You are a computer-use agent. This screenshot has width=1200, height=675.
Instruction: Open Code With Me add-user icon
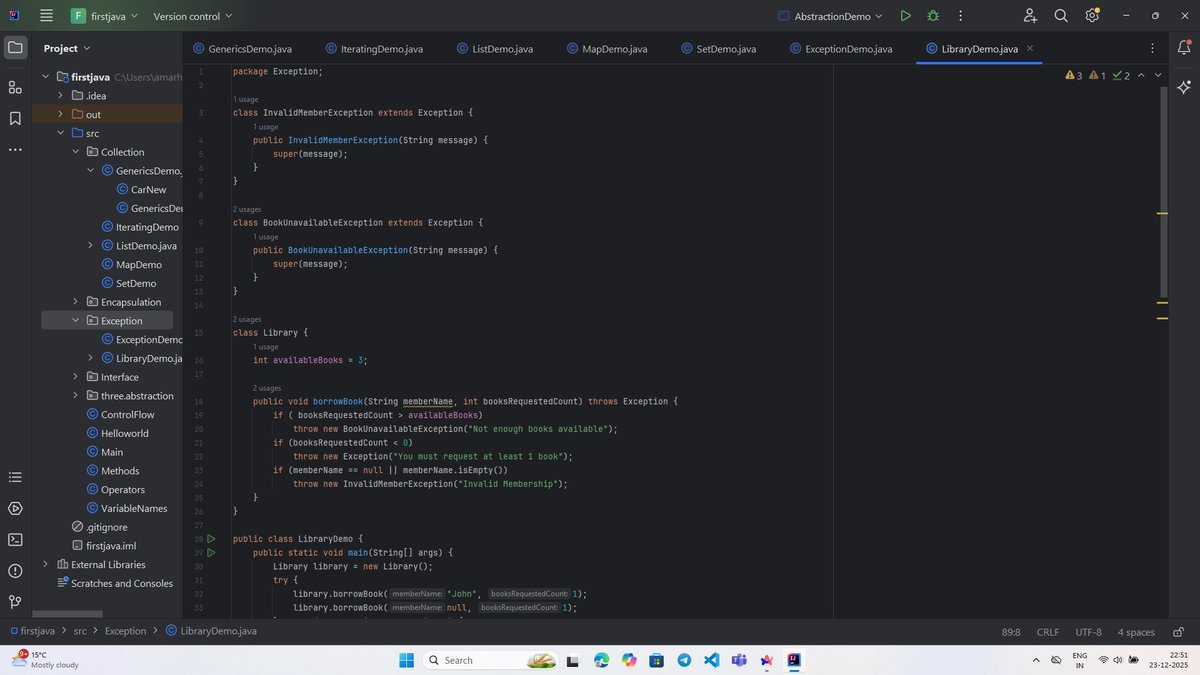coord(1031,16)
